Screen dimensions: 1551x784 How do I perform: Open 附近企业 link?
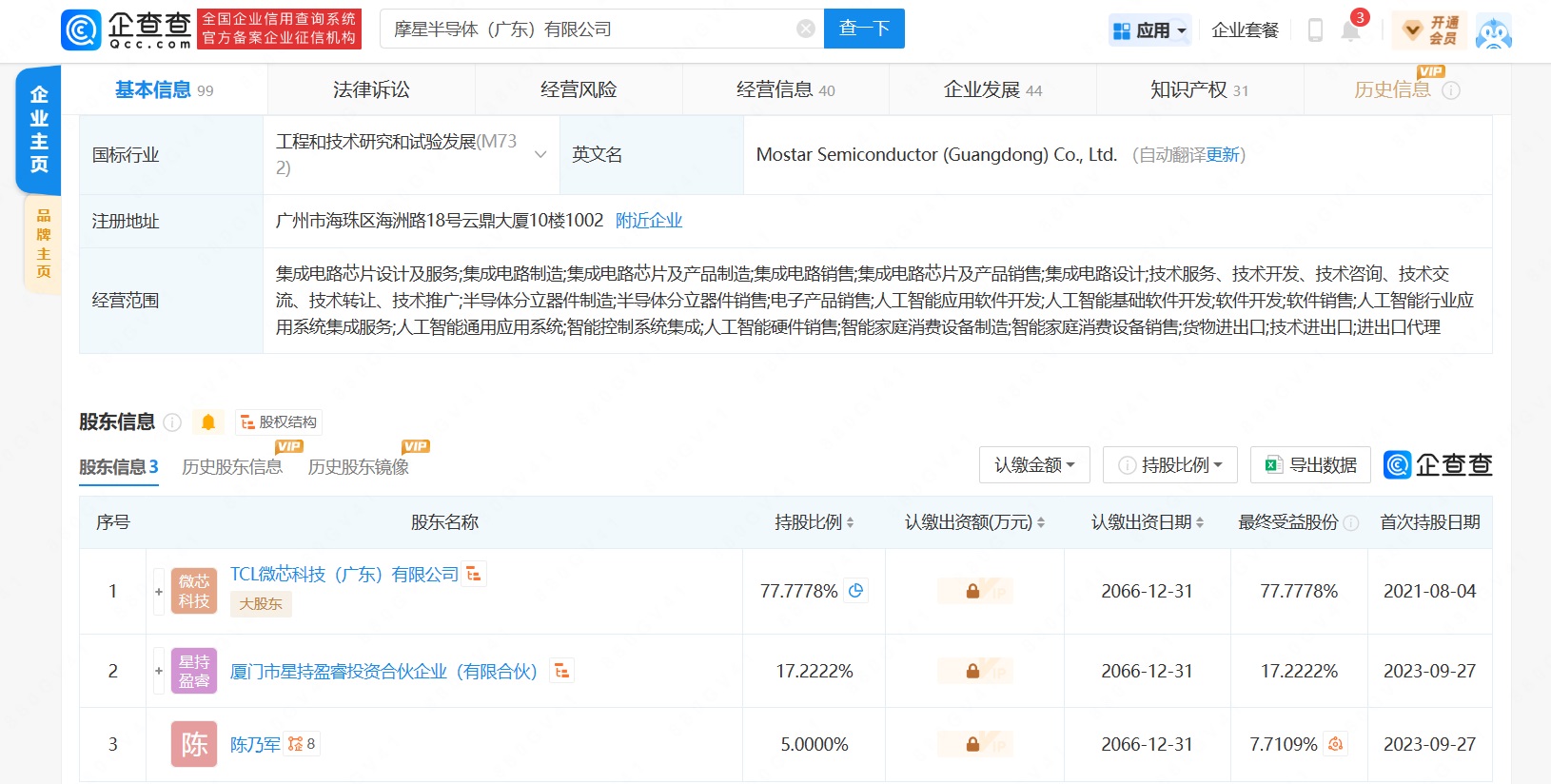(x=649, y=221)
